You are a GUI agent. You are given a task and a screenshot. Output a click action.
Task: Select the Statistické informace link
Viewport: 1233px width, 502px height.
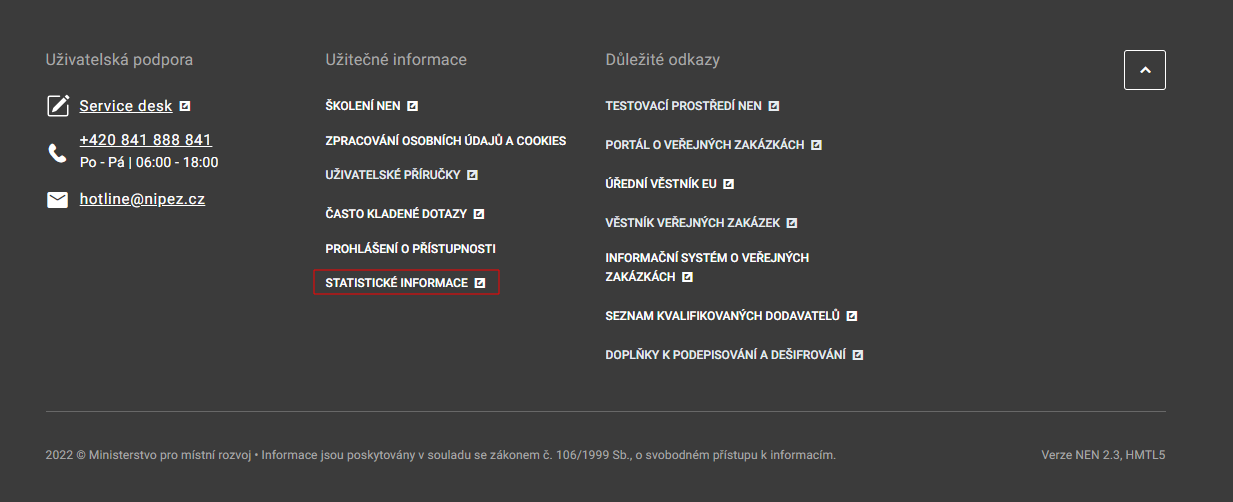[397, 283]
